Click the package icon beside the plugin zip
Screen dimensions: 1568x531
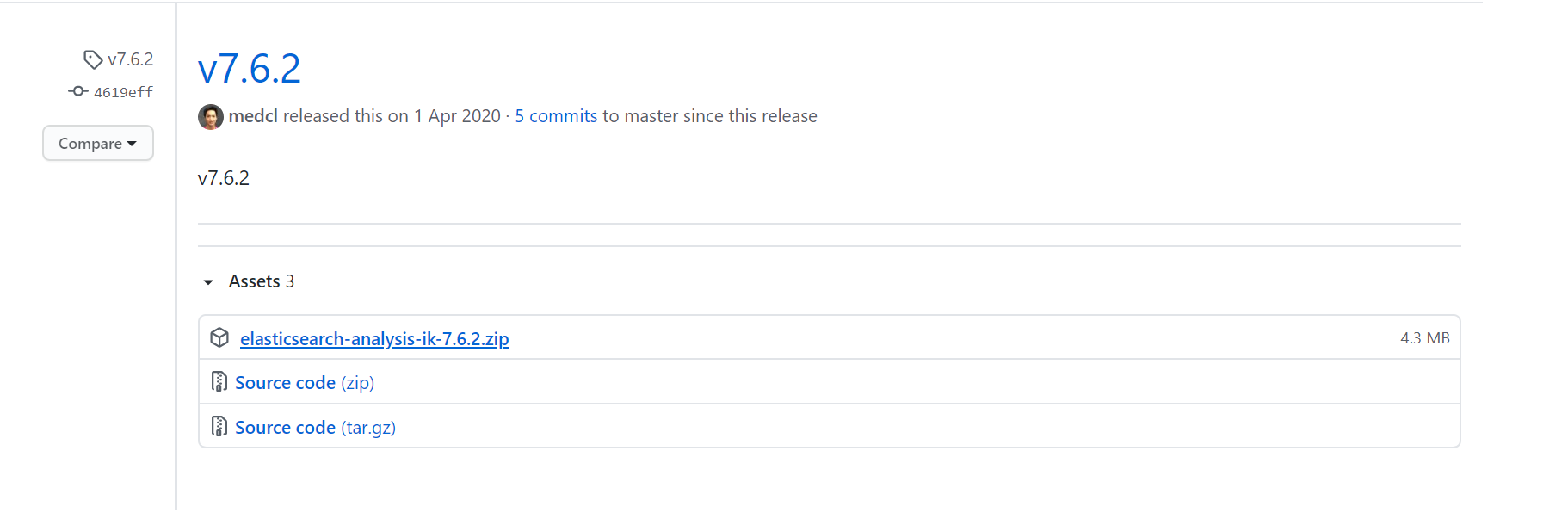(219, 337)
